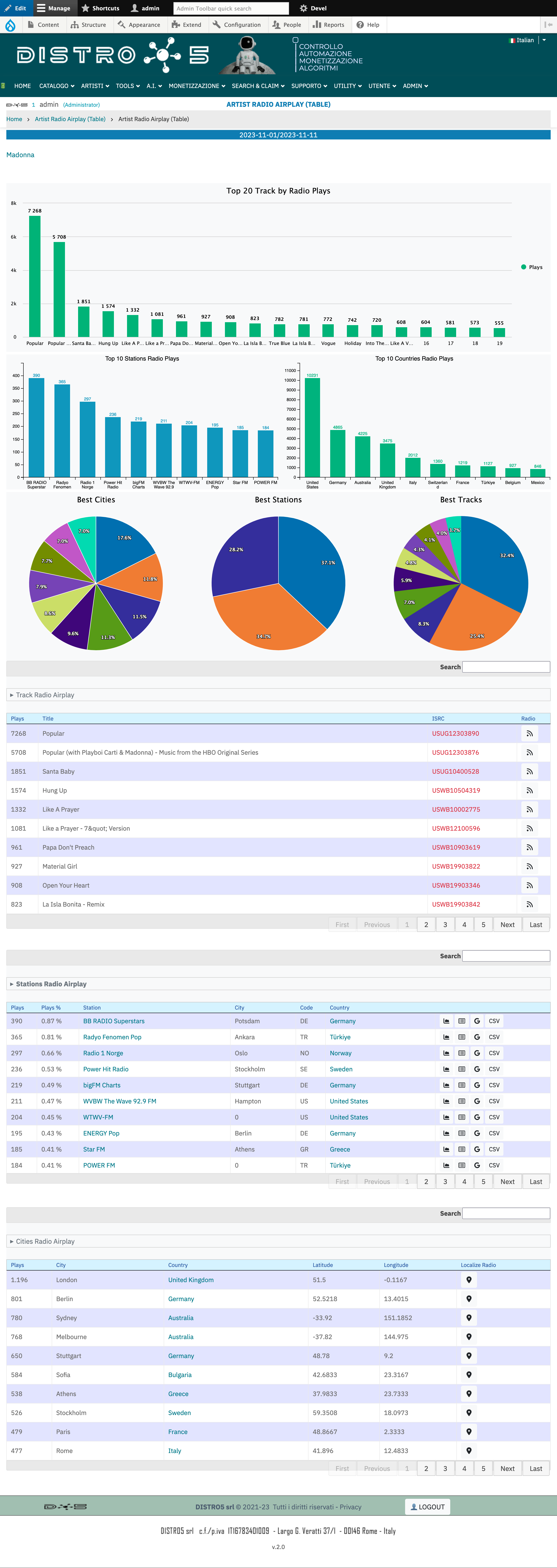This screenshot has height=1568, width=557.
Task: Focus the Admin Toolbar quick search field
Action: click(231, 8)
